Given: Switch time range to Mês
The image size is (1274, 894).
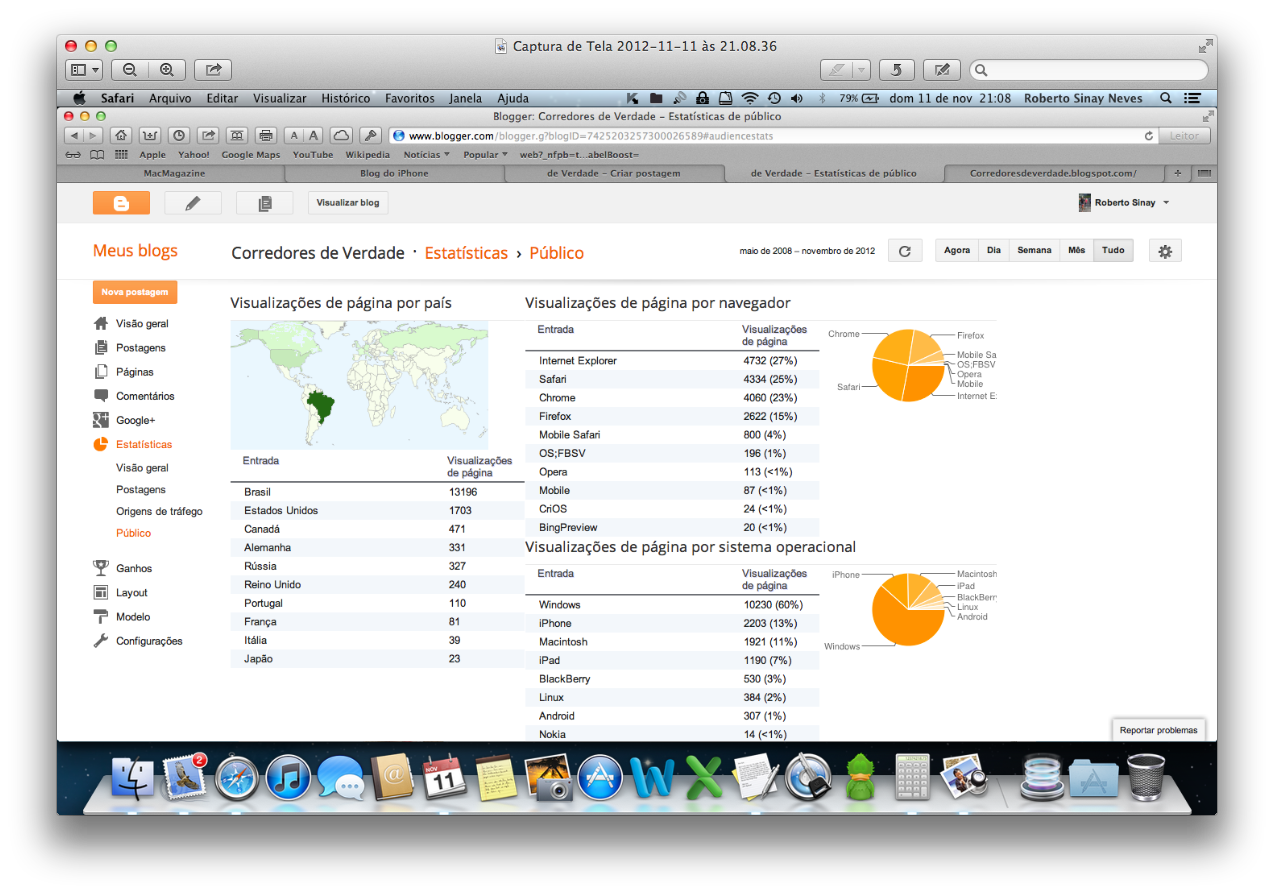Looking at the screenshot, I should pos(1076,251).
